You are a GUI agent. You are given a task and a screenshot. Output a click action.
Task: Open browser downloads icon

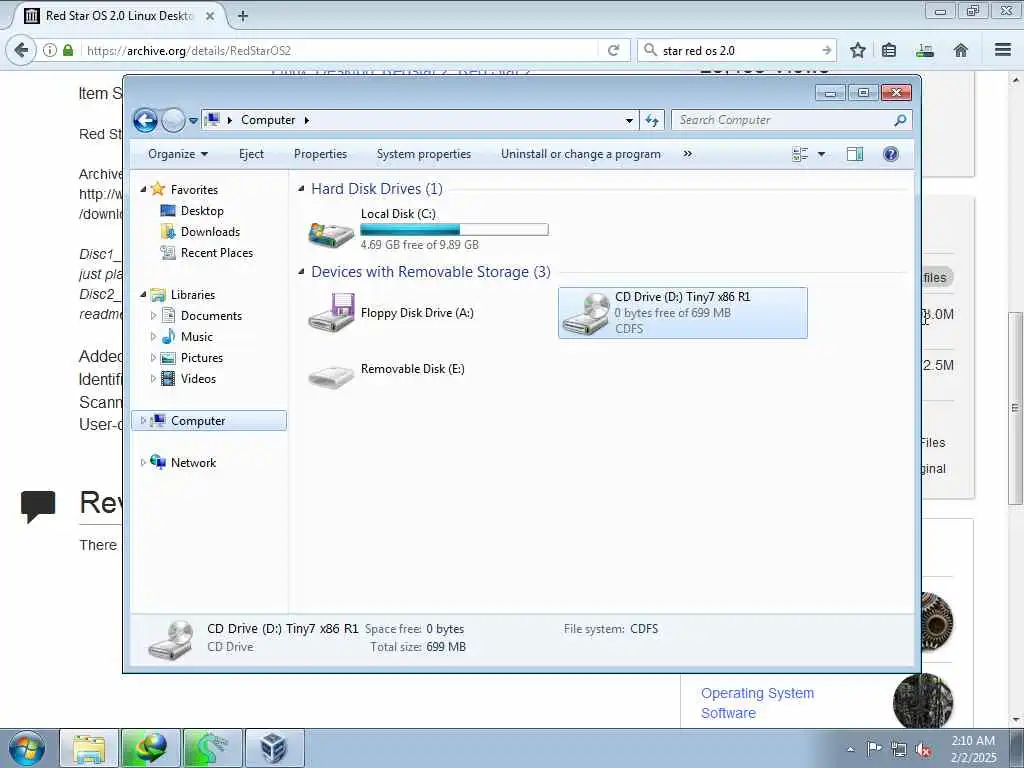click(925, 50)
